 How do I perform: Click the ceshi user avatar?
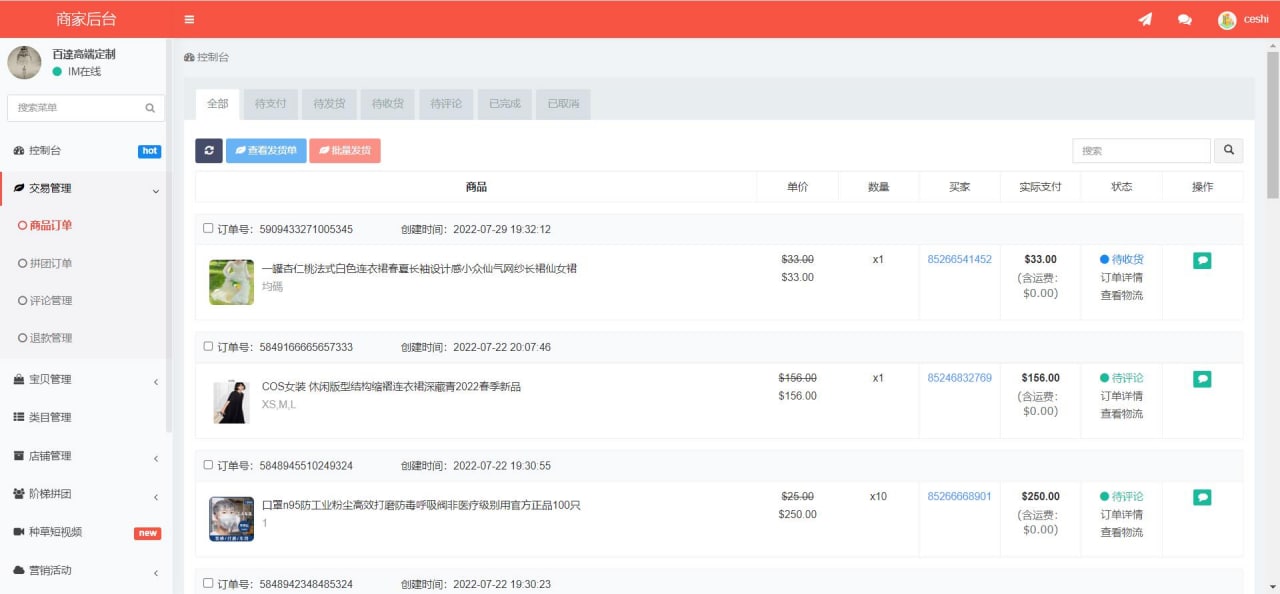pyautogui.click(x=1227, y=20)
